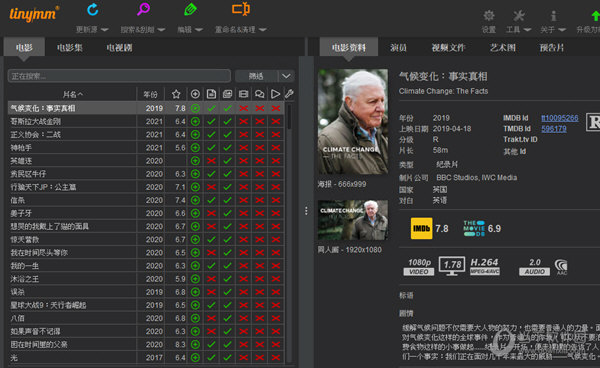The height and width of the screenshot is (368, 600).
Task: Select the 电影 tab
Action: [x=24, y=47]
